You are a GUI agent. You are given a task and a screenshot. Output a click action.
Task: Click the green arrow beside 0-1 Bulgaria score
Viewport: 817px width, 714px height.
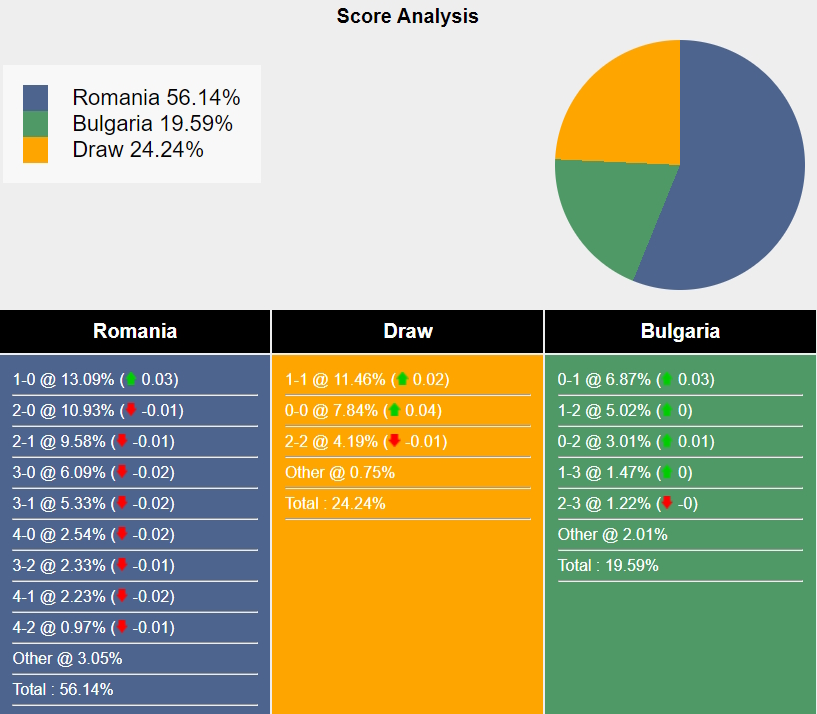point(667,380)
